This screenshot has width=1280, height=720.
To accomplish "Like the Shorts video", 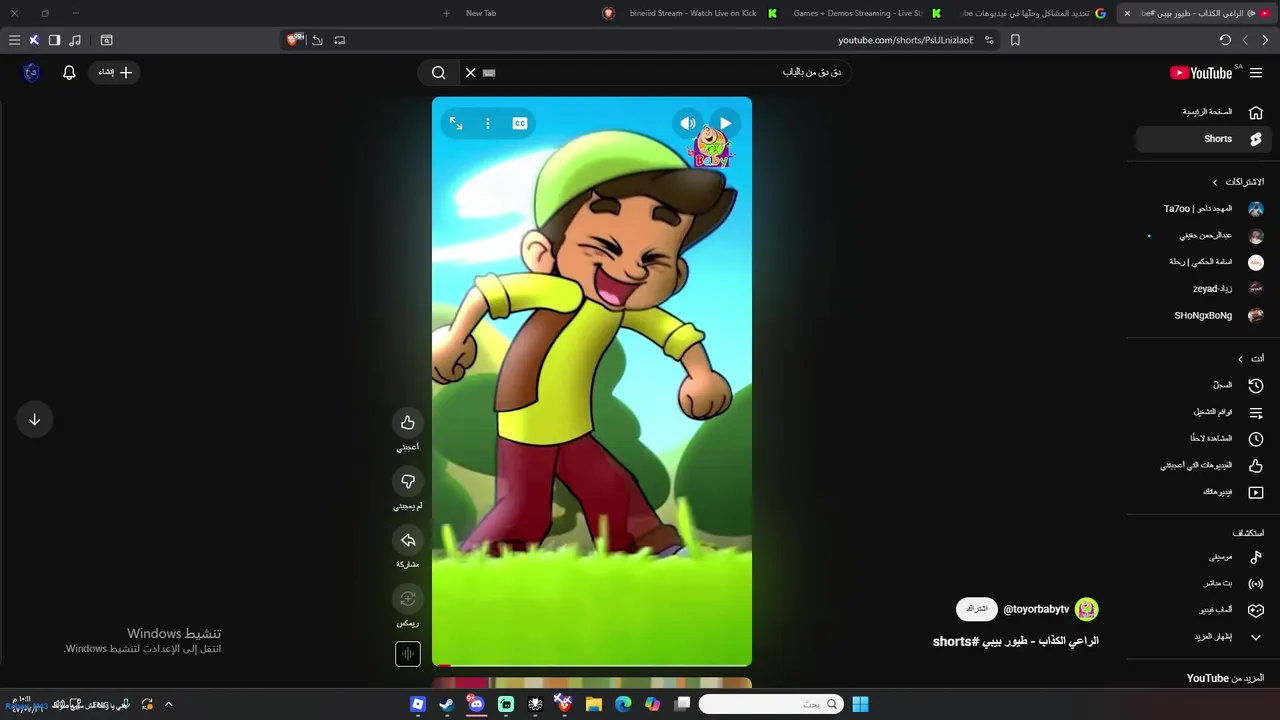I will click(x=408, y=422).
